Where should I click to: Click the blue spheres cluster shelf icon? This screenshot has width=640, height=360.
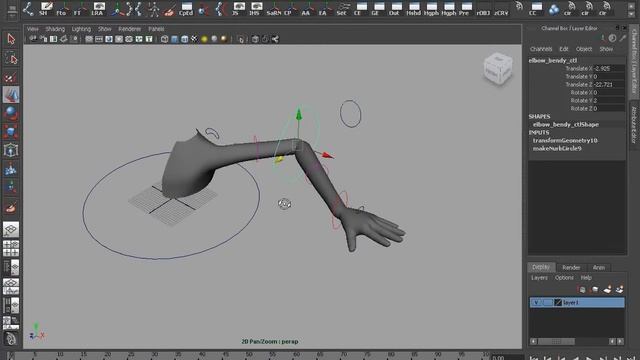coord(553,9)
